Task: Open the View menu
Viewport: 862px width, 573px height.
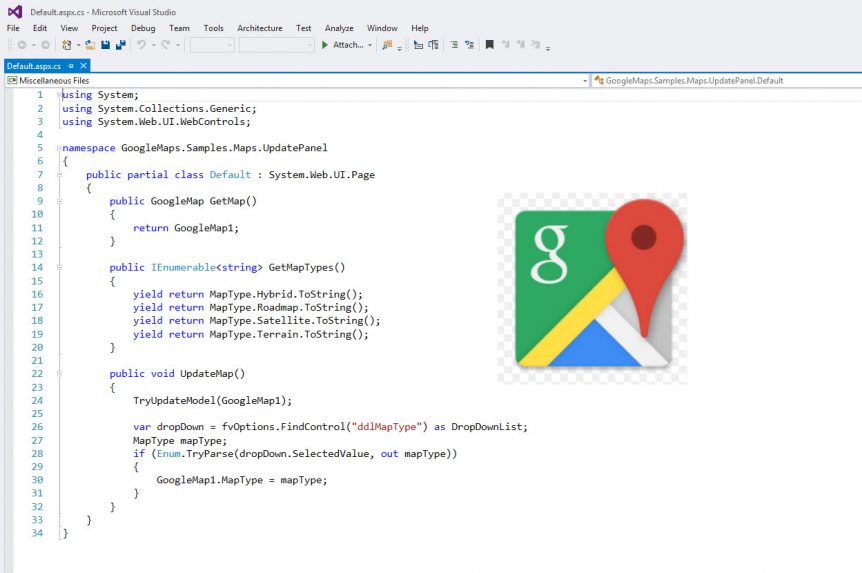Action: [x=69, y=28]
